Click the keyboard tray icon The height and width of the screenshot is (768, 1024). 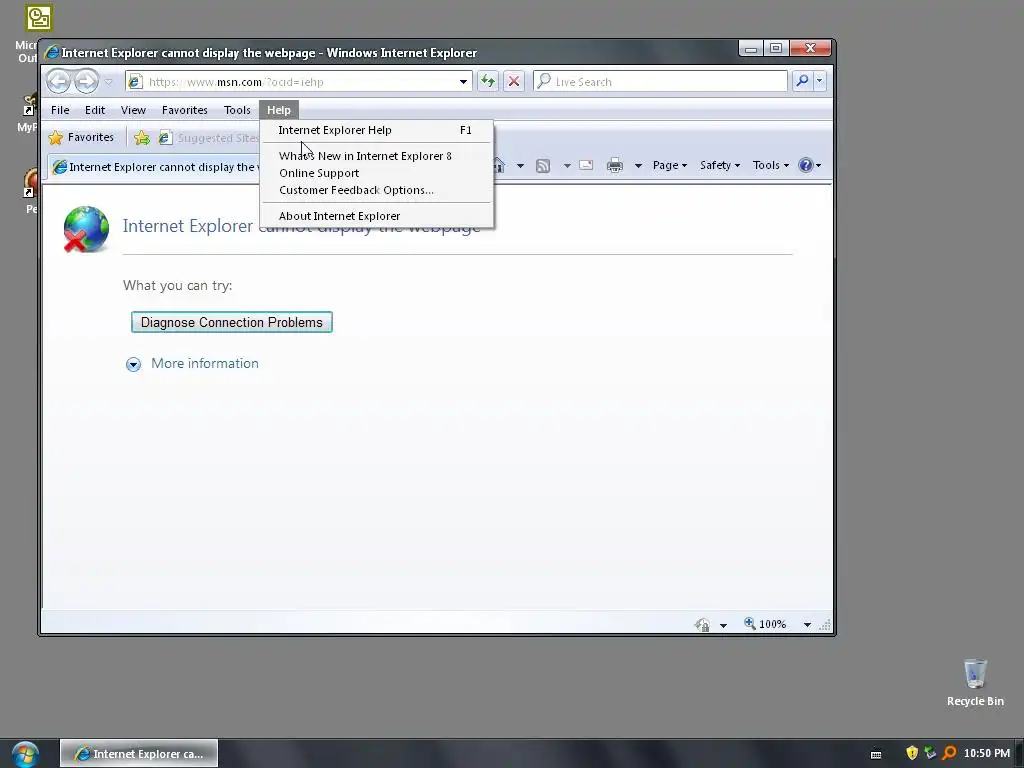[876, 754]
